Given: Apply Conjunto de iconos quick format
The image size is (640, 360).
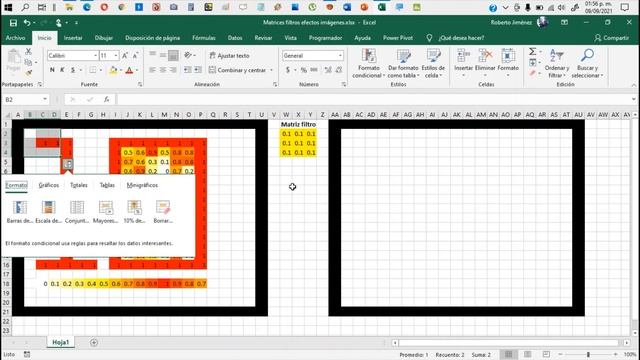Looking at the screenshot, I should point(77,212).
